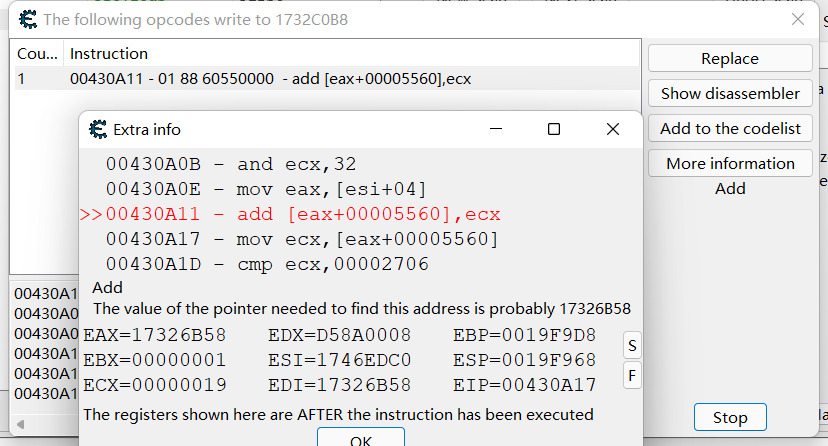Screen dimensions: 828x446
Task: Click the Replace button
Action: 729,59
